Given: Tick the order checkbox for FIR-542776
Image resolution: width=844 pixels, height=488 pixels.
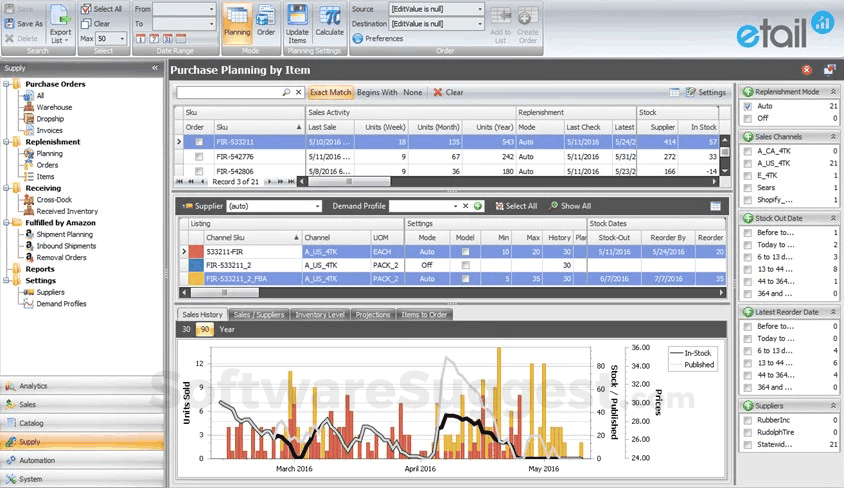Looking at the screenshot, I should click(x=198, y=157).
